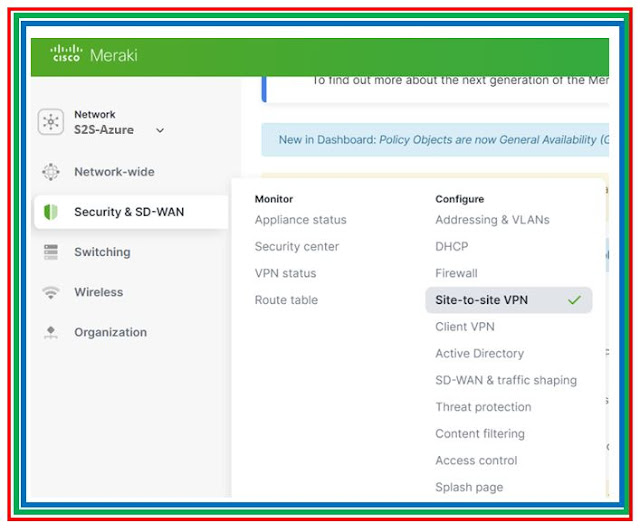Expand the S2S-Azure network dropdown chevron
The height and width of the screenshot is (532, 640).
coord(160,130)
